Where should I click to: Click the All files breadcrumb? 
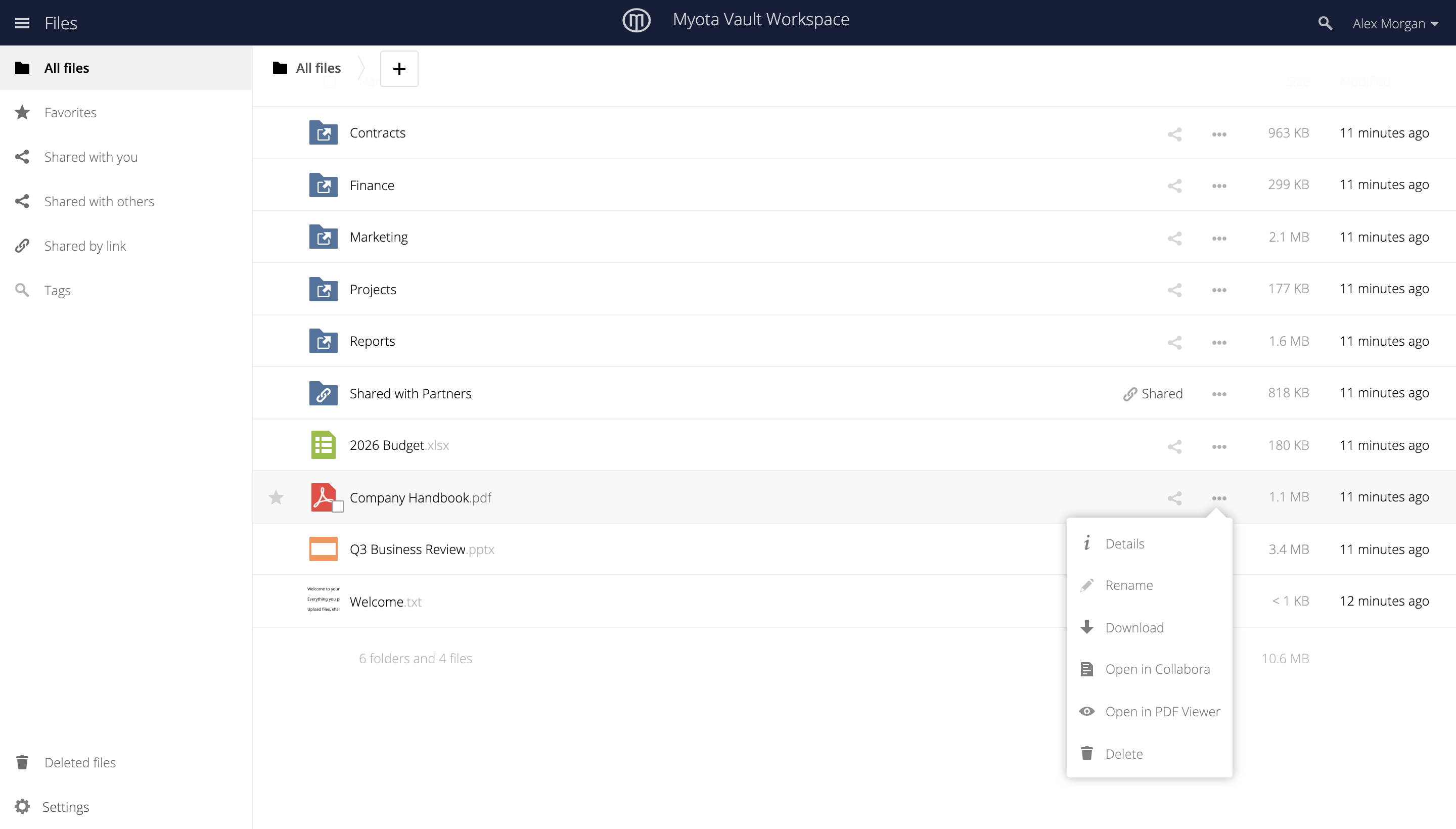[307, 68]
